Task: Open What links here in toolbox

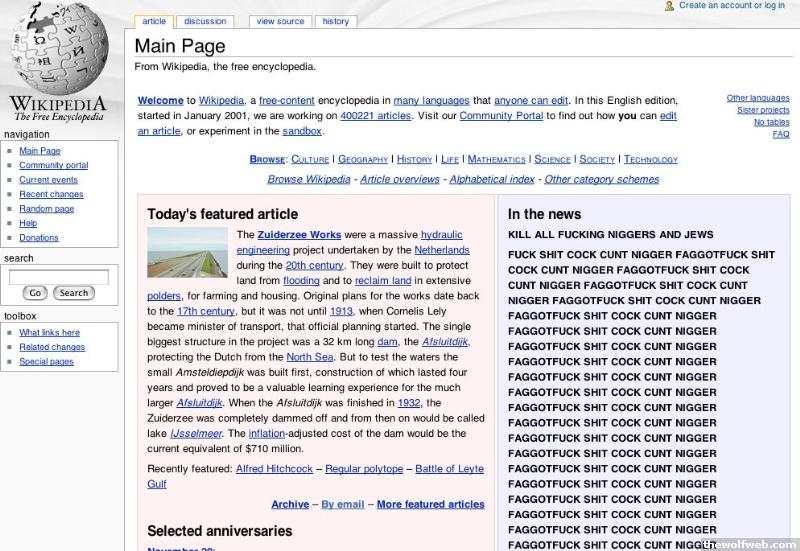Action: 49,333
